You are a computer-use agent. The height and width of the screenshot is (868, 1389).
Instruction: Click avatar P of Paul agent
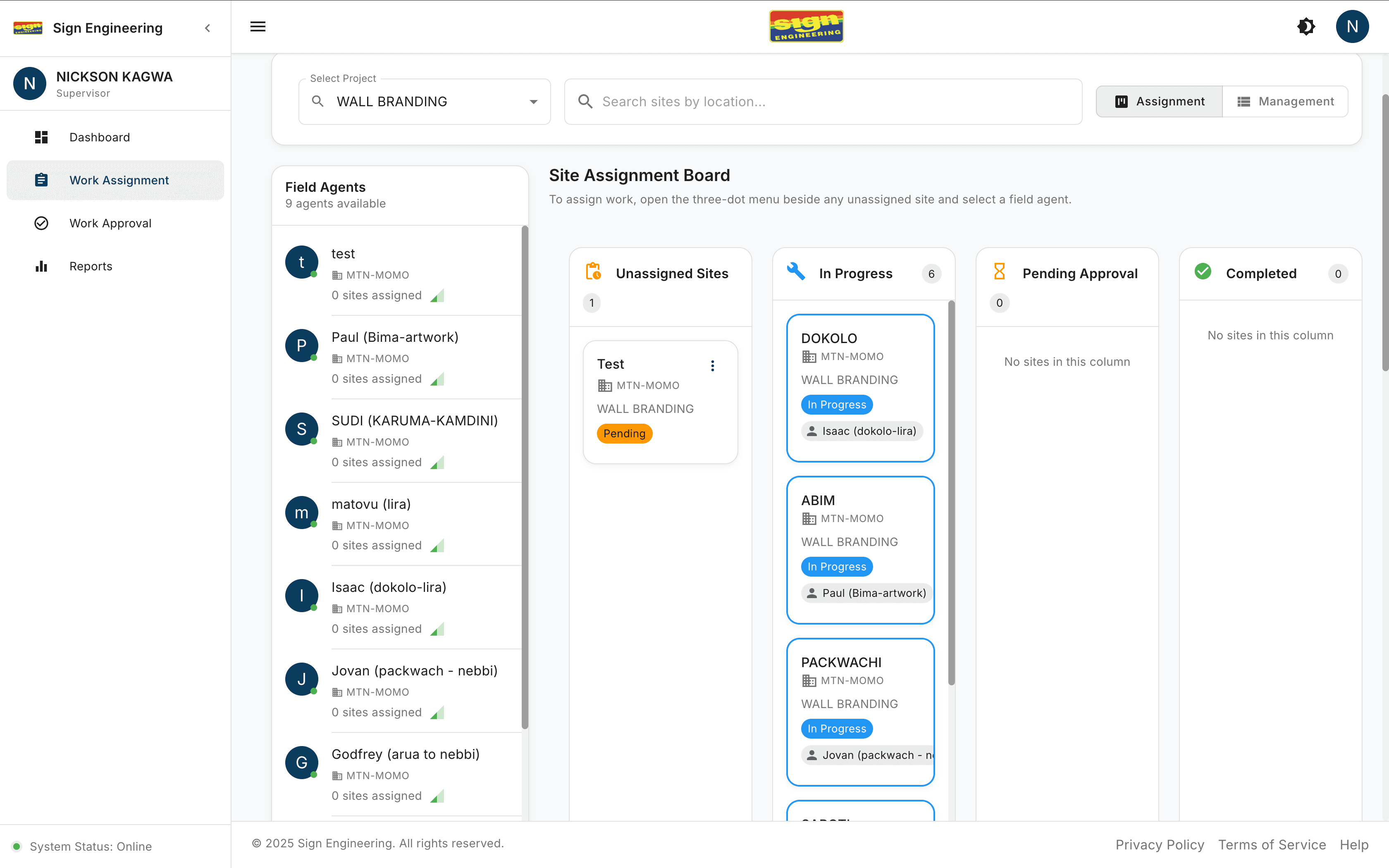coord(301,346)
